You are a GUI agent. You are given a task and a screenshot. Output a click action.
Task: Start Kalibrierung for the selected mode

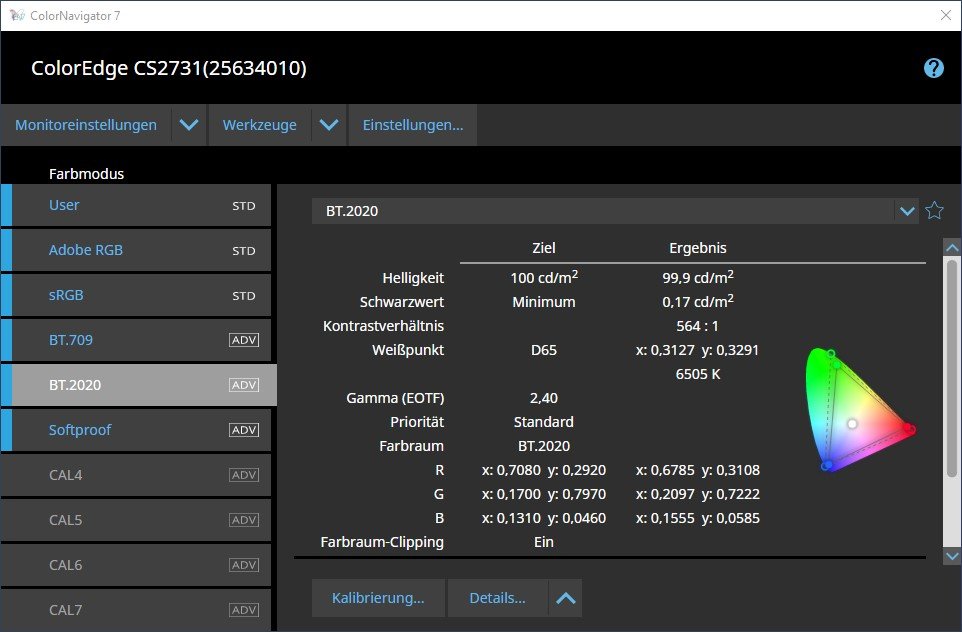378,598
